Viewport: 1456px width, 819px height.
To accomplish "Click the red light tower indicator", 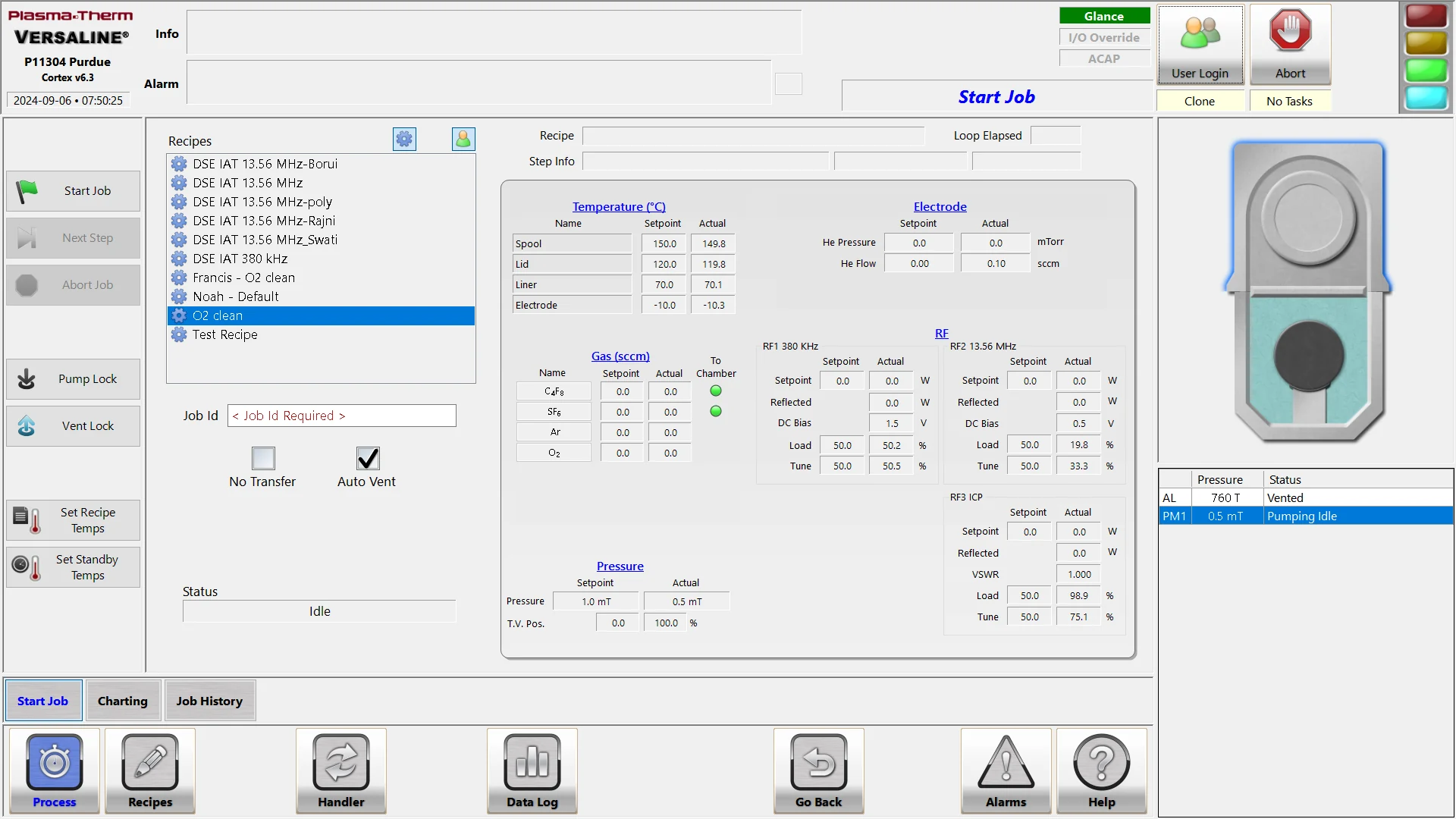I will tap(1426, 16).
